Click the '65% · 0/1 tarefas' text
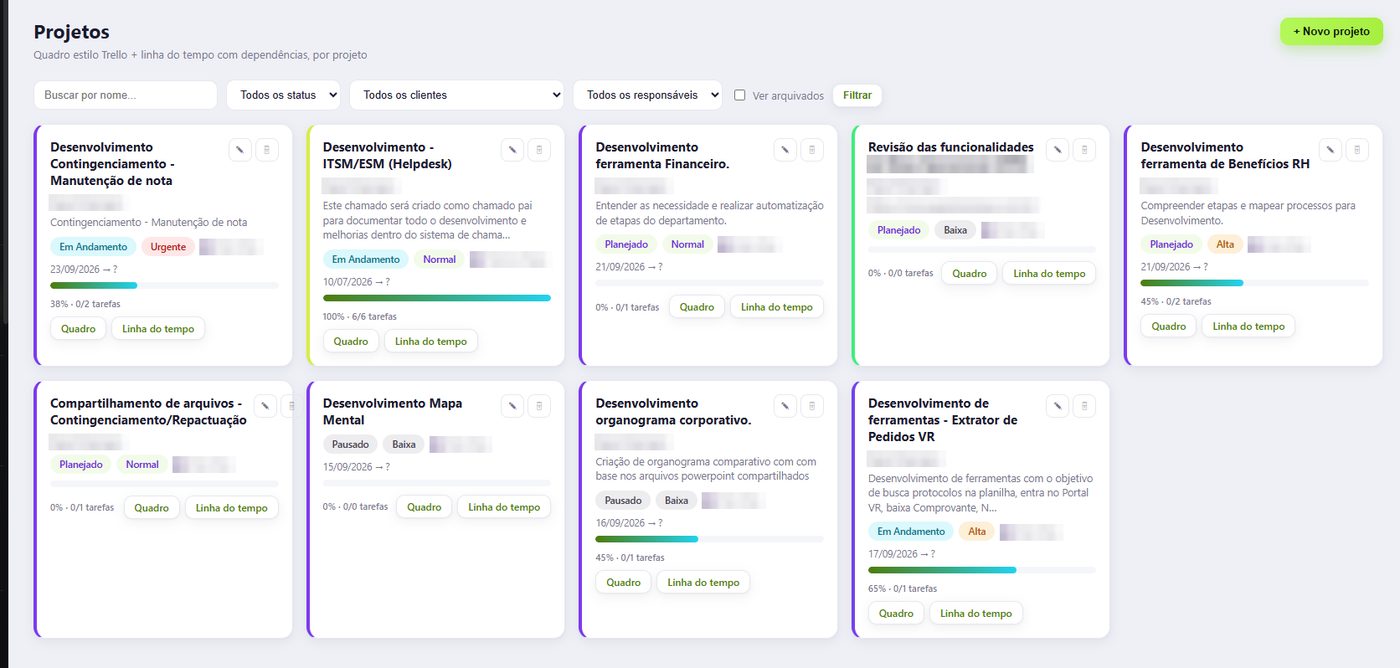The width and height of the screenshot is (1400, 668). click(x=902, y=589)
